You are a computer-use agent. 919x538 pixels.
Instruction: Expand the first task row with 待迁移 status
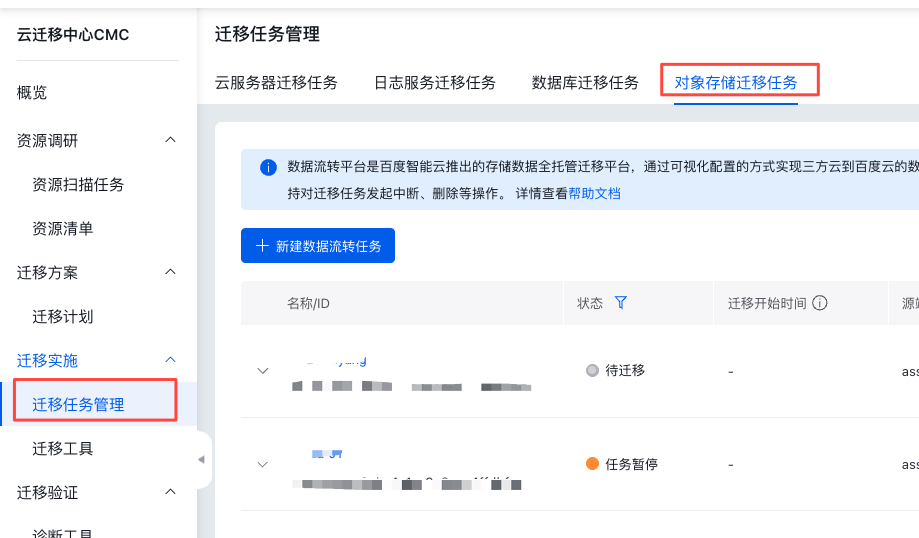pos(263,370)
